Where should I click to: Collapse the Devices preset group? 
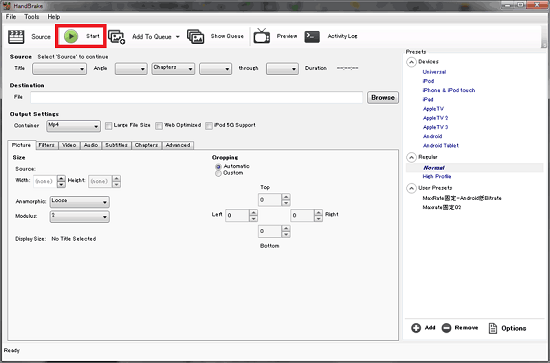coord(411,62)
